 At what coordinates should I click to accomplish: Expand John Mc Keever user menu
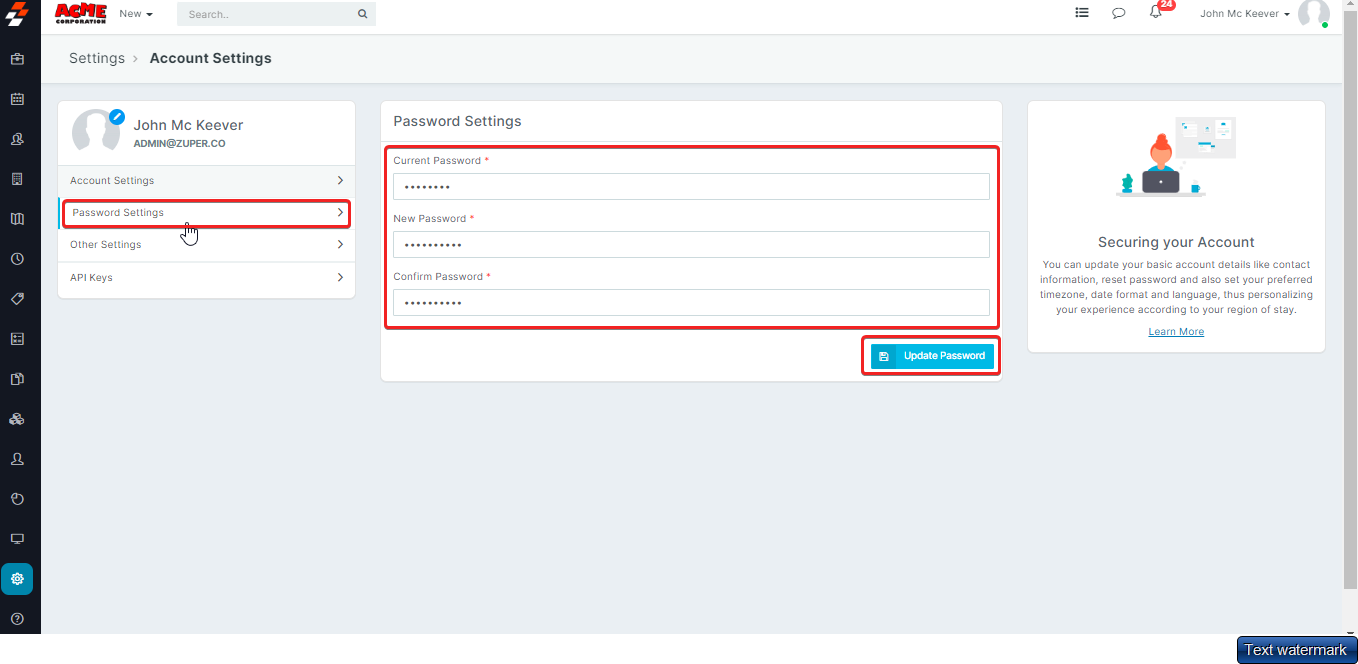point(1244,14)
